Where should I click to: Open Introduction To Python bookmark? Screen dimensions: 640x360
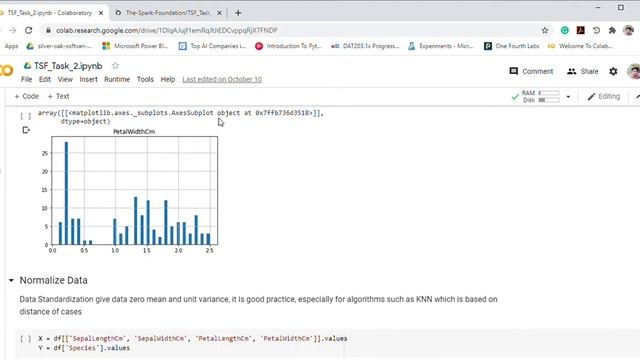tap(288, 46)
